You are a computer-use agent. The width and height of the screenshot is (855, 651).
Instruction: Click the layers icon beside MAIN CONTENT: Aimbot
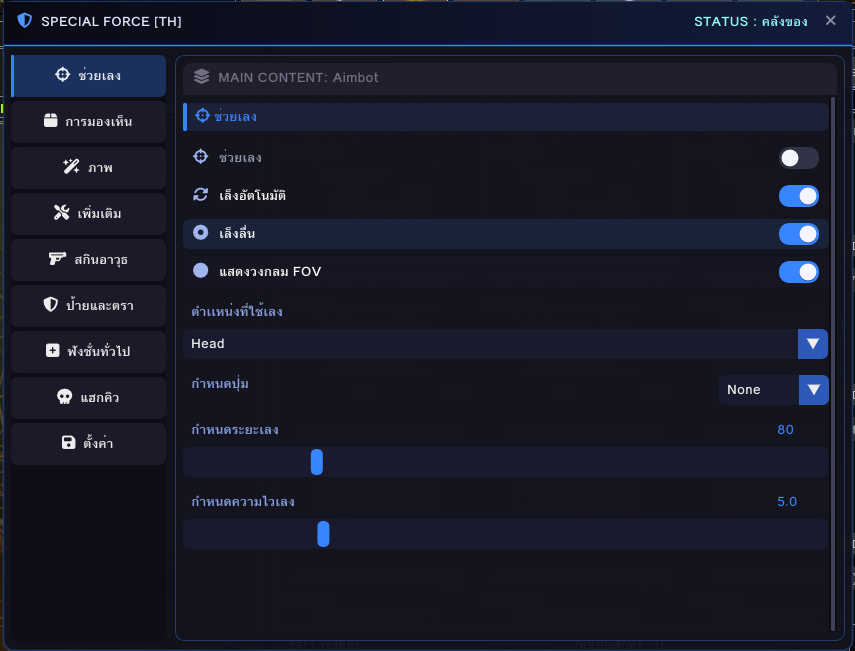coord(201,77)
